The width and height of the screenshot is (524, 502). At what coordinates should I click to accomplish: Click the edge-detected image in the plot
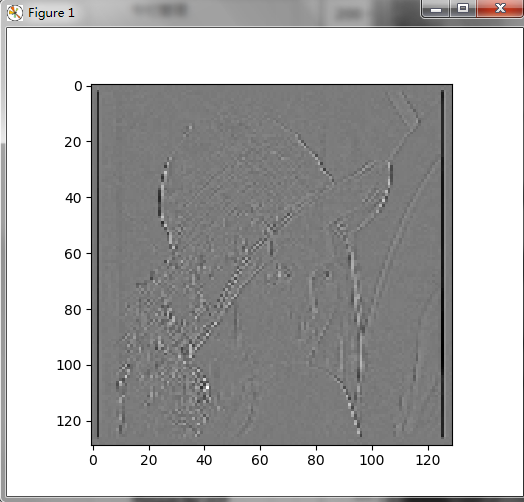[x=272, y=265]
